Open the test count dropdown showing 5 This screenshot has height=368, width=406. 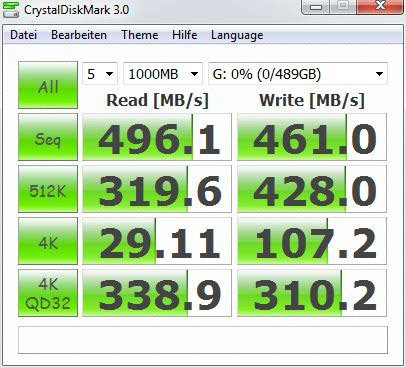100,74
